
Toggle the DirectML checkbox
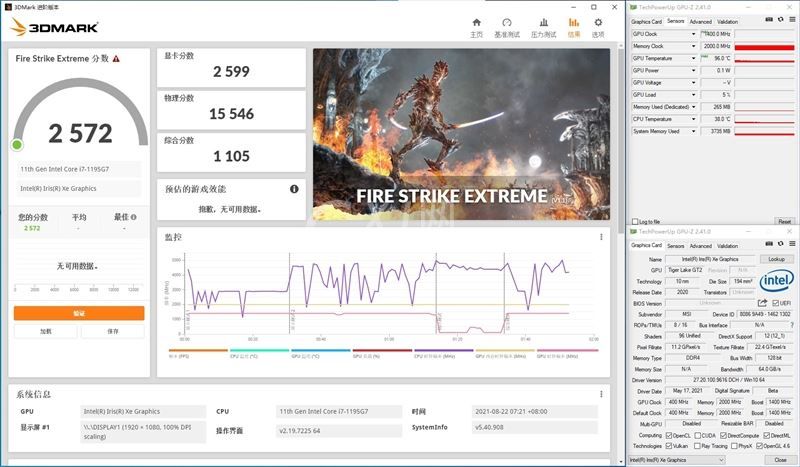766,435
